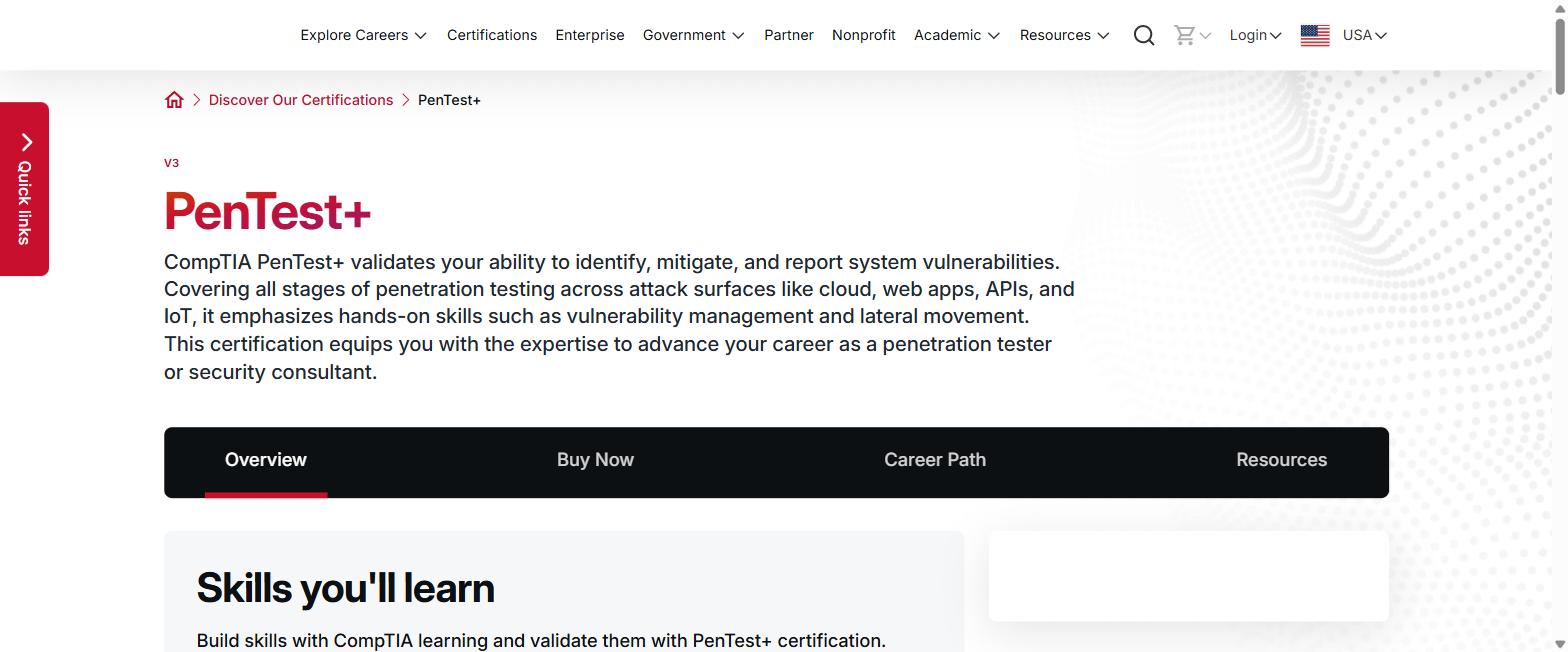Click the search magnifier icon
Screen dimensions: 1568x652
pyautogui.click(x=1144, y=35)
